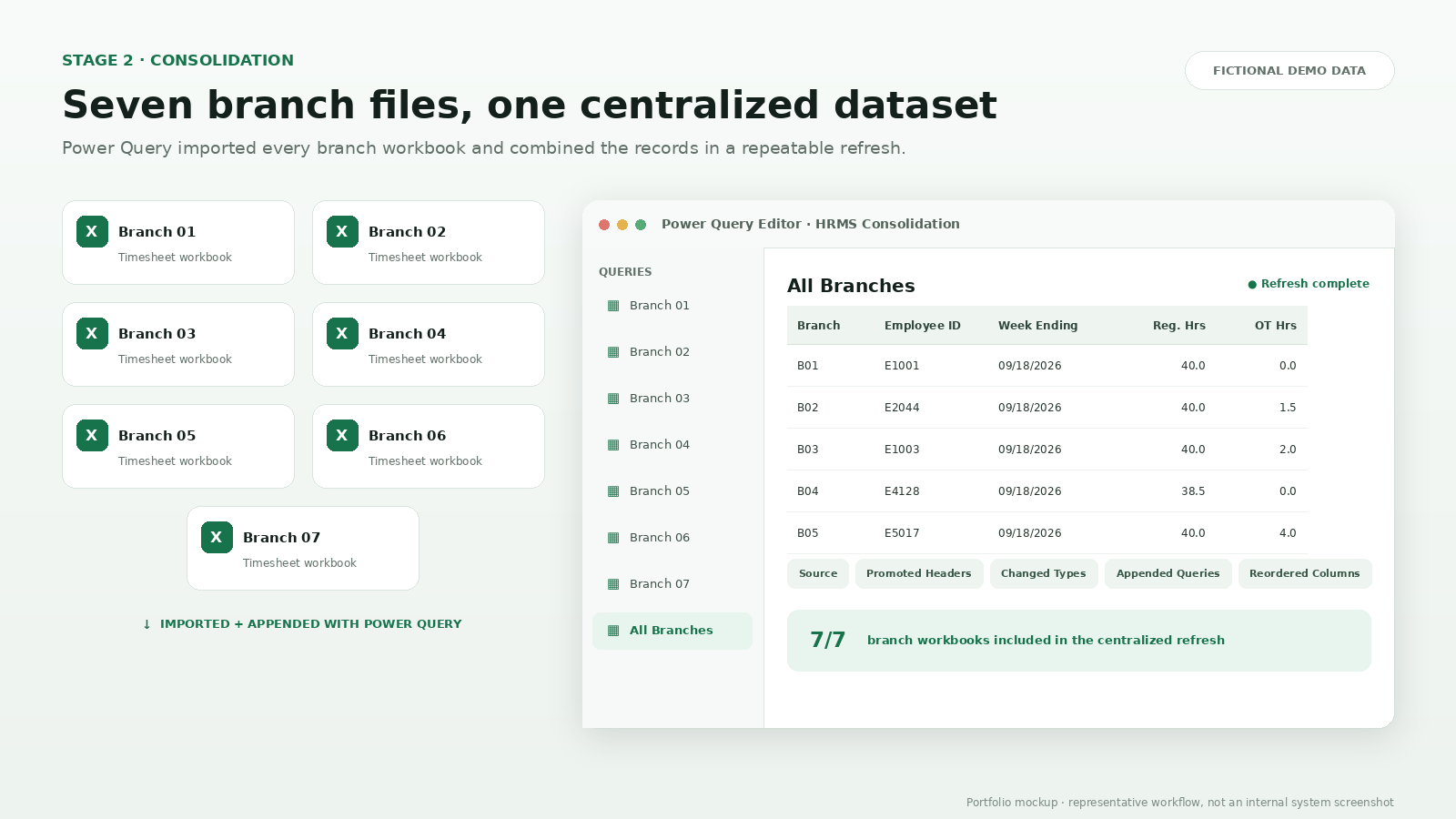Select the E2044 employee ID cell

coord(902,408)
